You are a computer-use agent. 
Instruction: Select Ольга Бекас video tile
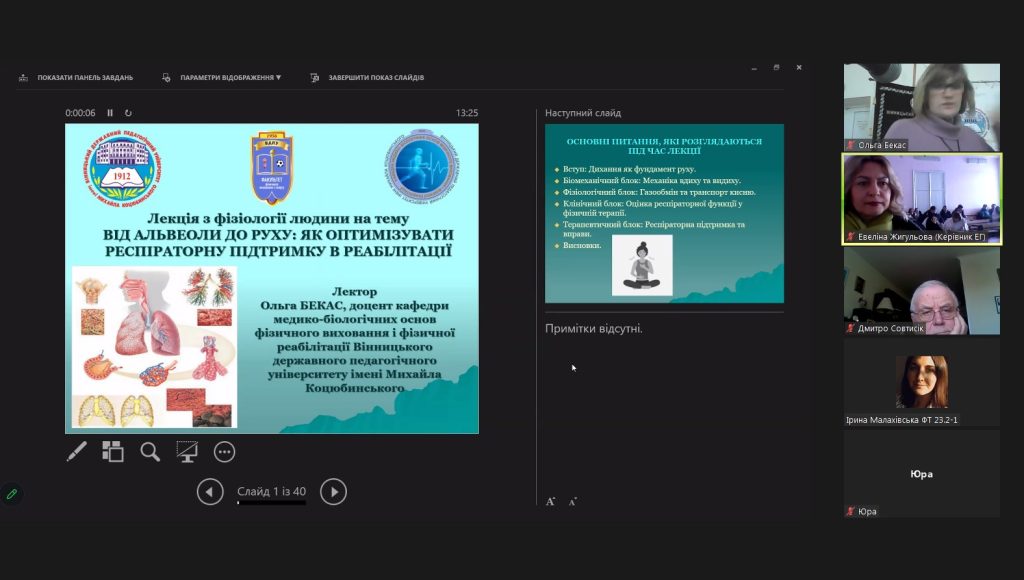(921, 107)
